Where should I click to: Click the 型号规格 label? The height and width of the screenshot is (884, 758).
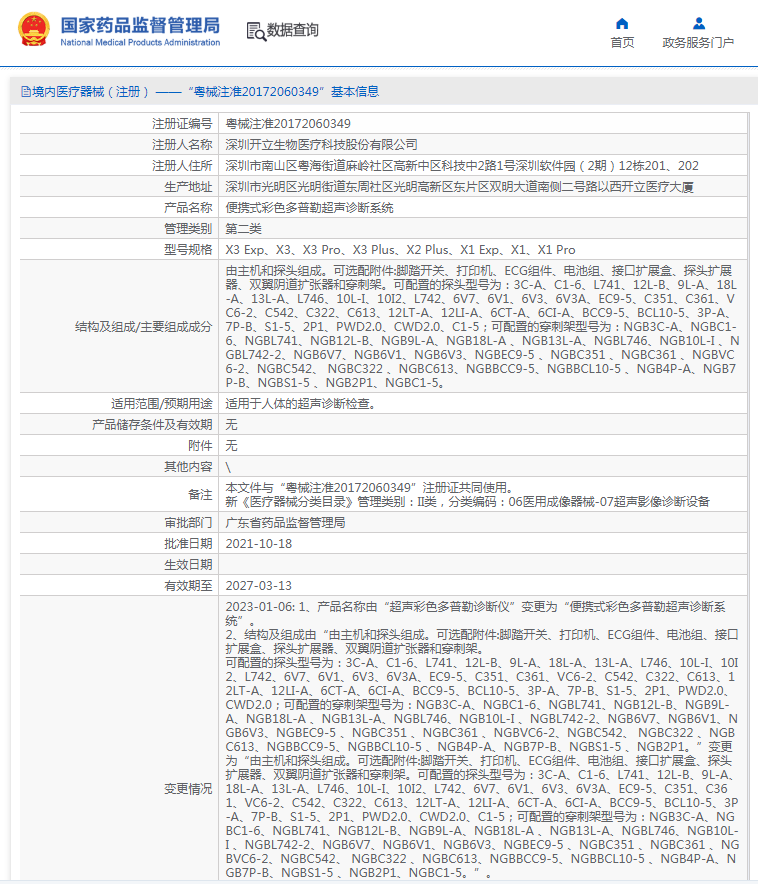click(x=188, y=250)
